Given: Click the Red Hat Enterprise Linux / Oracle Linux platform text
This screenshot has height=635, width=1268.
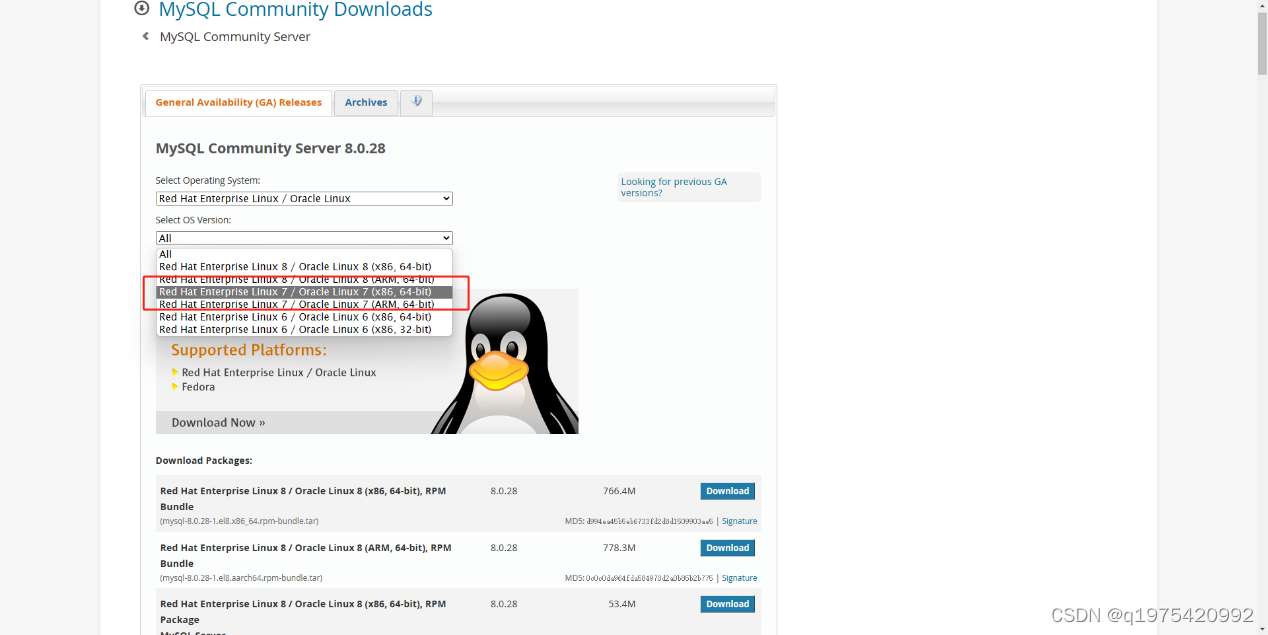Looking at the screenshot, I should tap(279, 372).
